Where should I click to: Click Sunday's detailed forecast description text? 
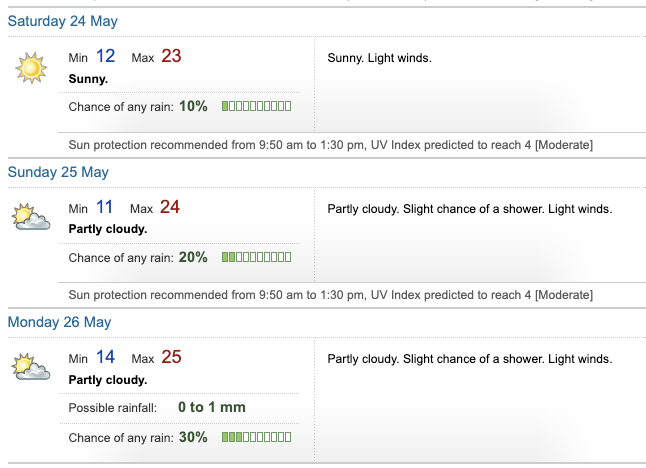469,209
